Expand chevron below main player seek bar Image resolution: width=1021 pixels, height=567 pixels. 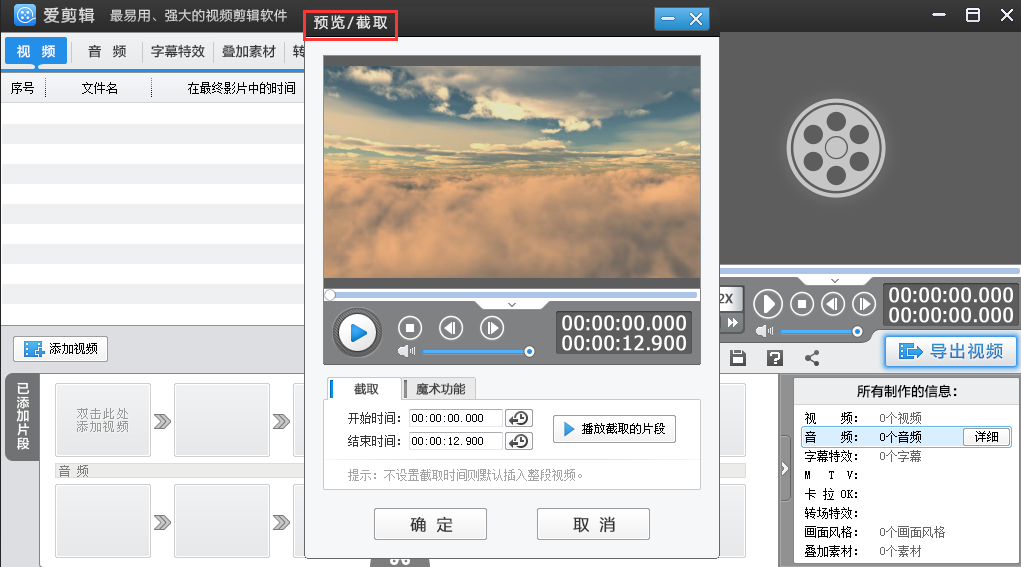coord(835,281)
